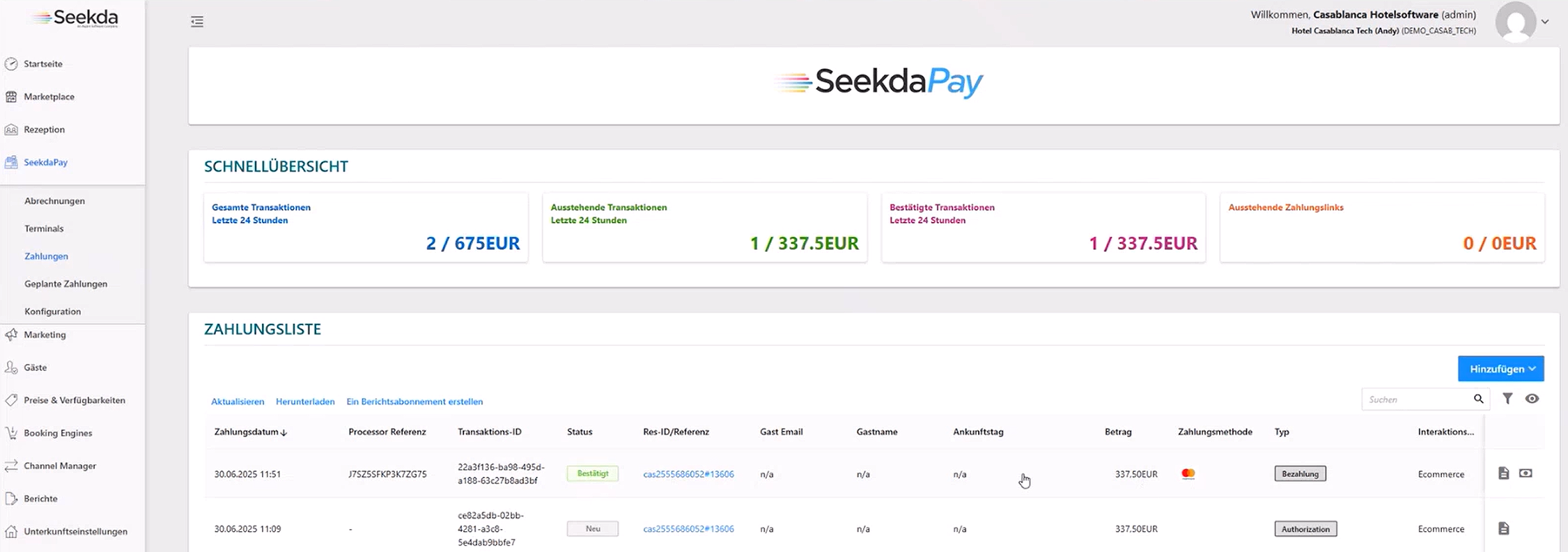1568x552 pixels.
Task: Open details document icon for 11:09 payment
Action: 1503,529
